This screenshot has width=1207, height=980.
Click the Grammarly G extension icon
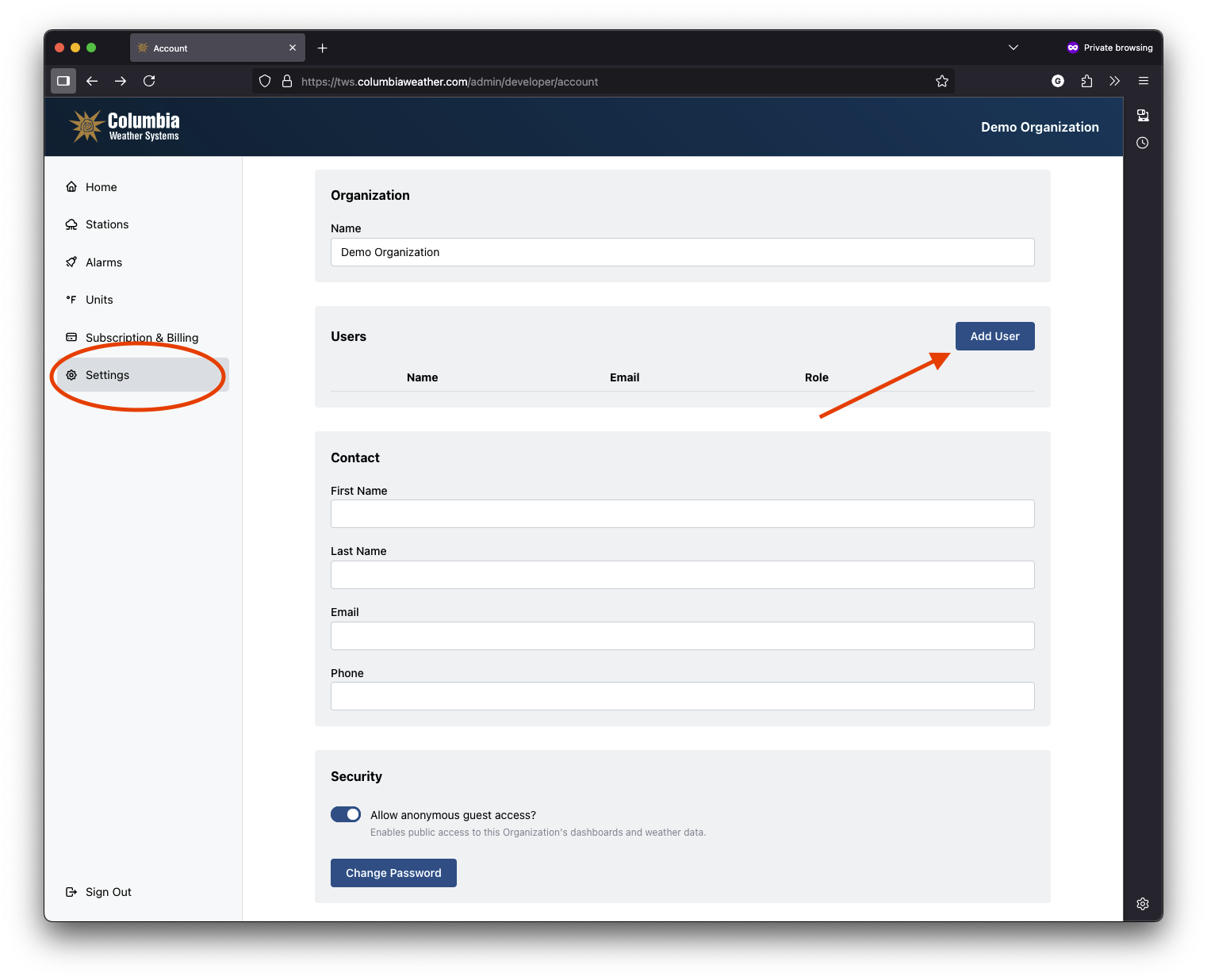click(1058, 81)
